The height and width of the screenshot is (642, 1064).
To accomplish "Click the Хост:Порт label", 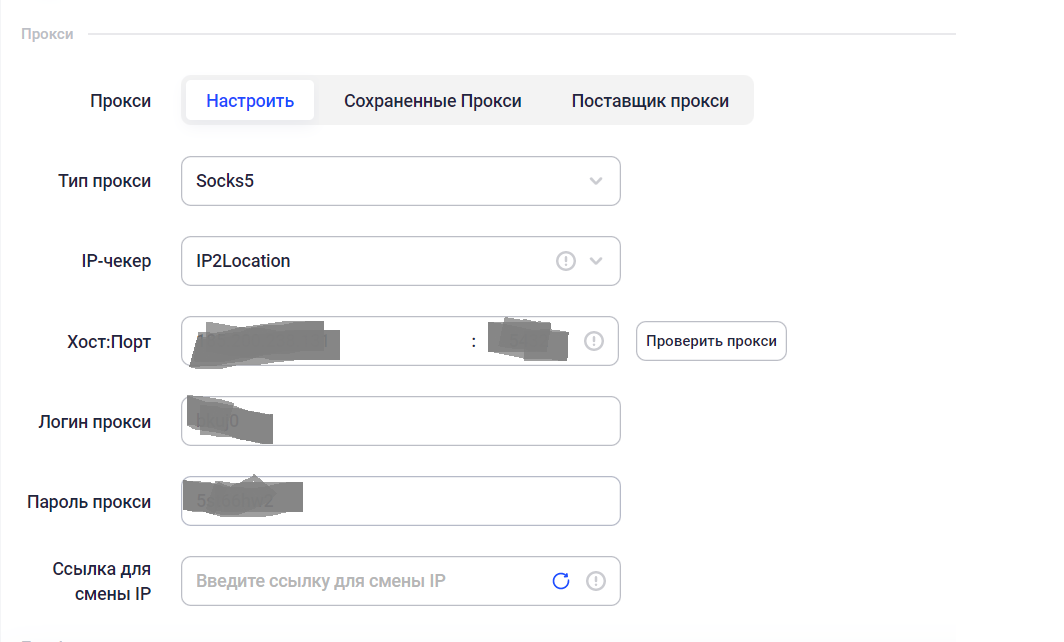I will pyautogui.click(x=109, y=341).
